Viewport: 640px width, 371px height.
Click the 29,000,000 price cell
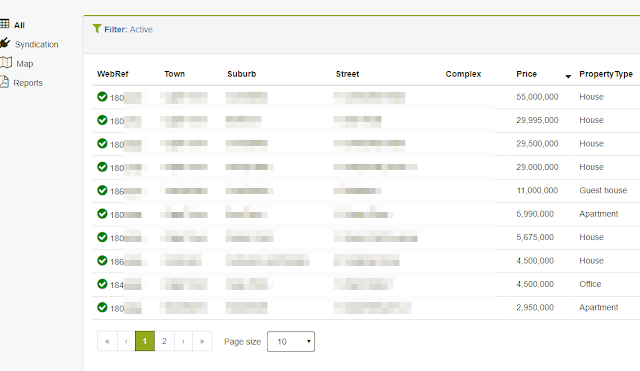[x=537, y=167]
